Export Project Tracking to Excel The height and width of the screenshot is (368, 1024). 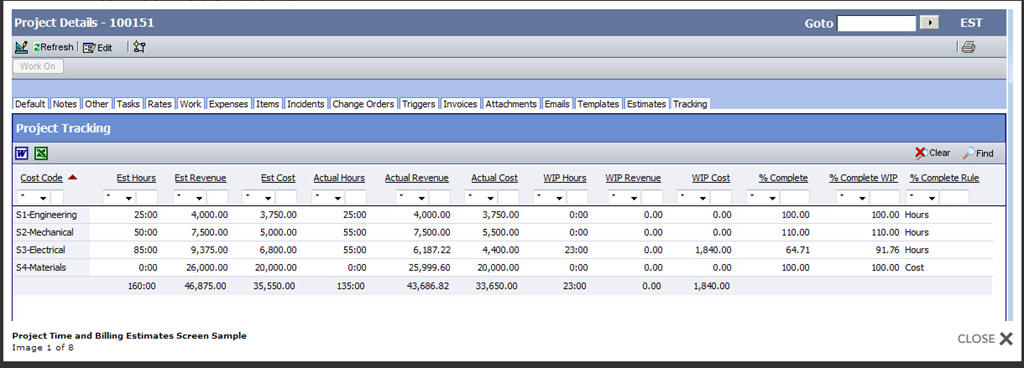(x=40, y=153)
